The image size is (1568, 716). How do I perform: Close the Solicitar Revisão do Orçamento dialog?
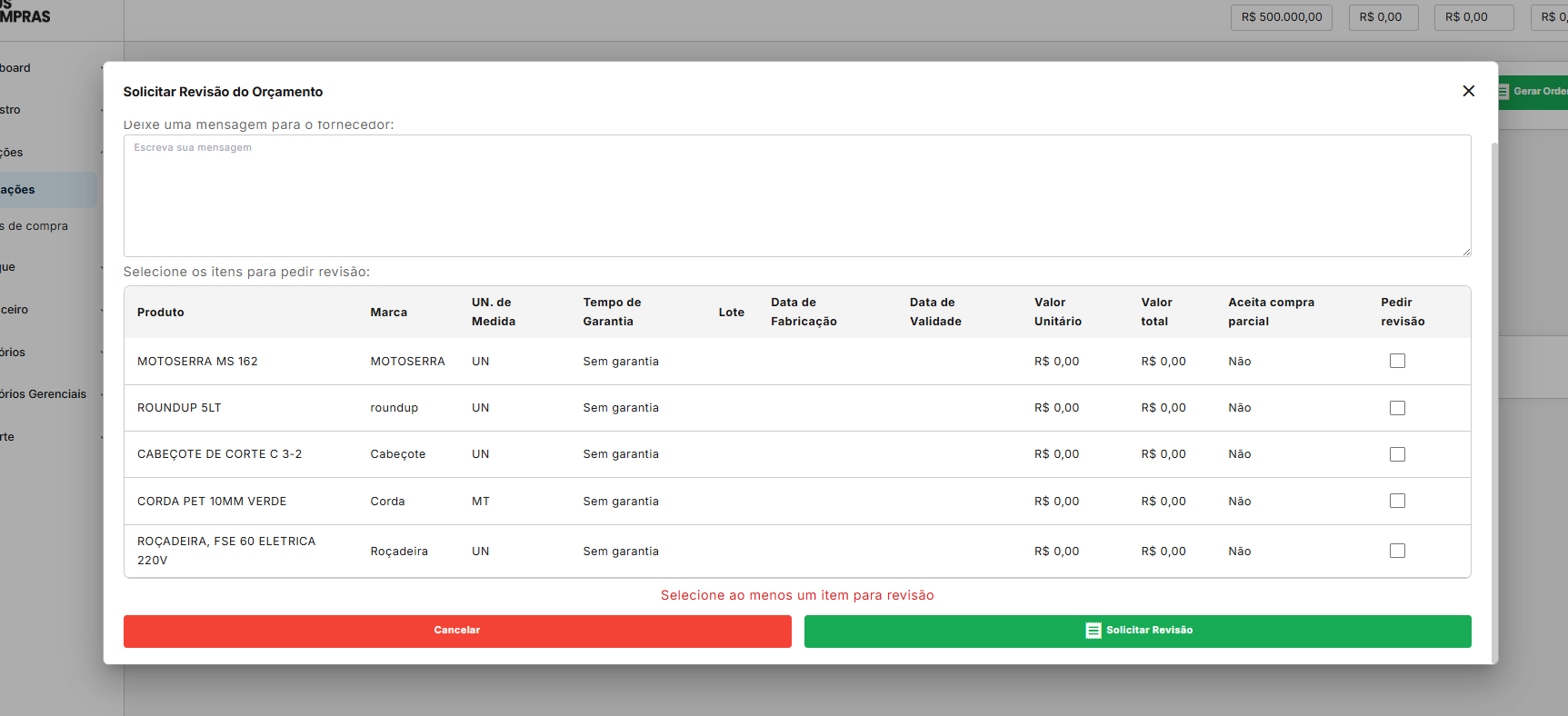(x=1468, y=91)
